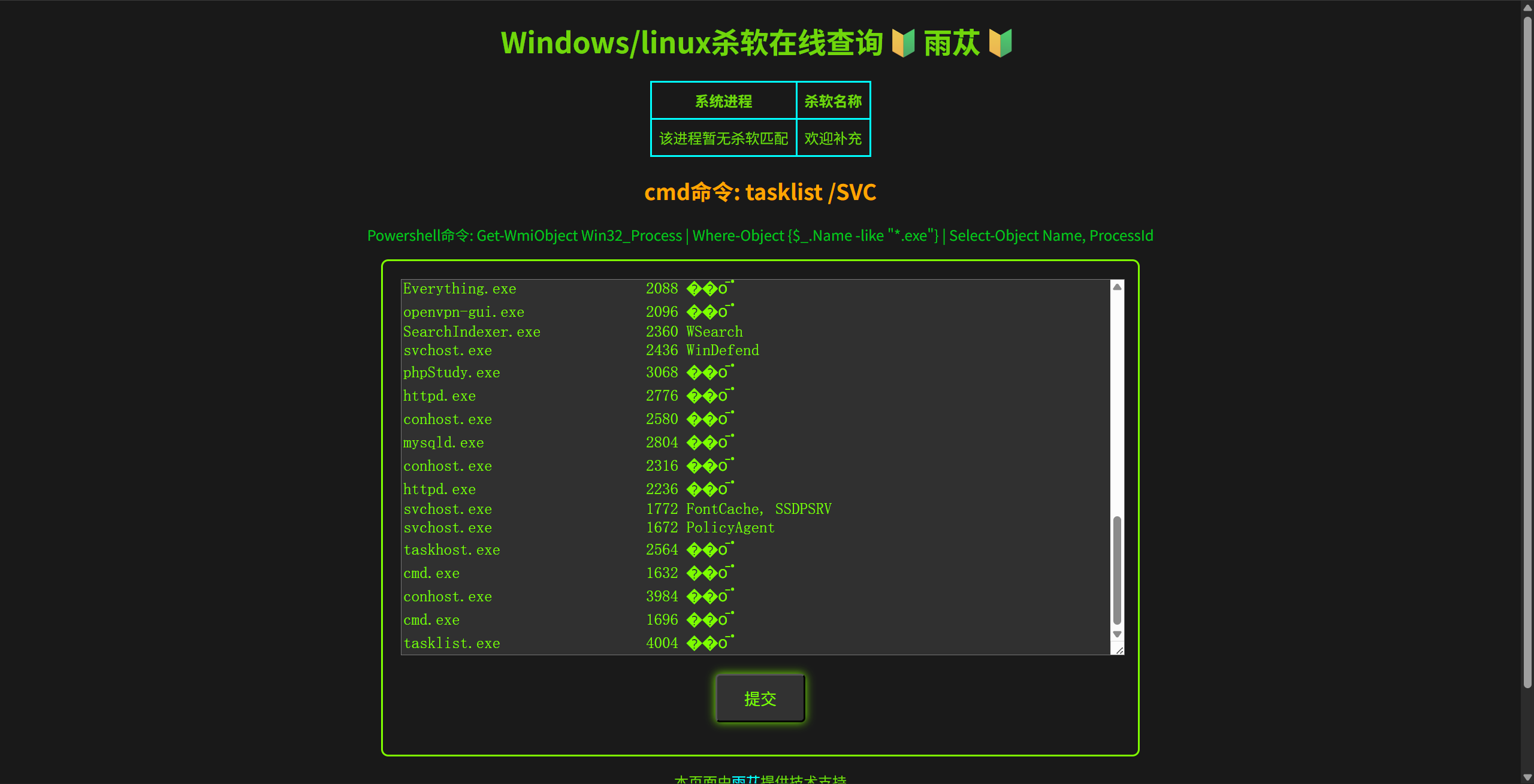This screenshot has width=1534, height=784.
Task: Click the textarea scroll-down arrow
Action: pyautogui.click(x=1117, y=634)
